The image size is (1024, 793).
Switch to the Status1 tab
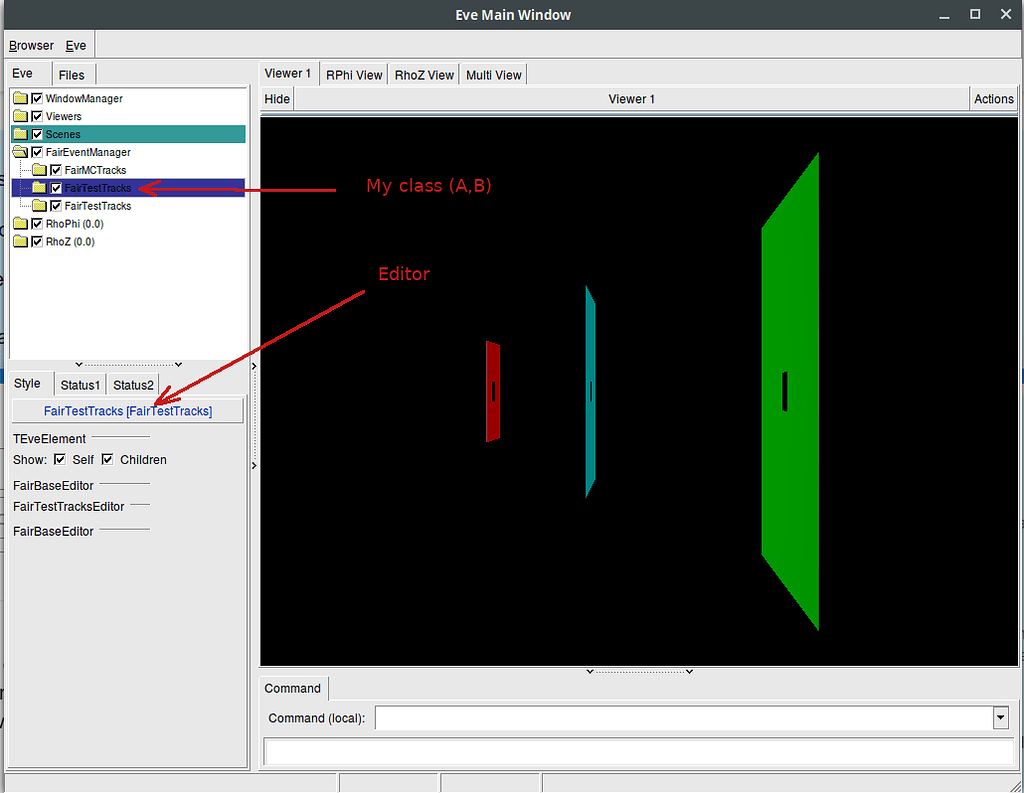pos(80,385)
